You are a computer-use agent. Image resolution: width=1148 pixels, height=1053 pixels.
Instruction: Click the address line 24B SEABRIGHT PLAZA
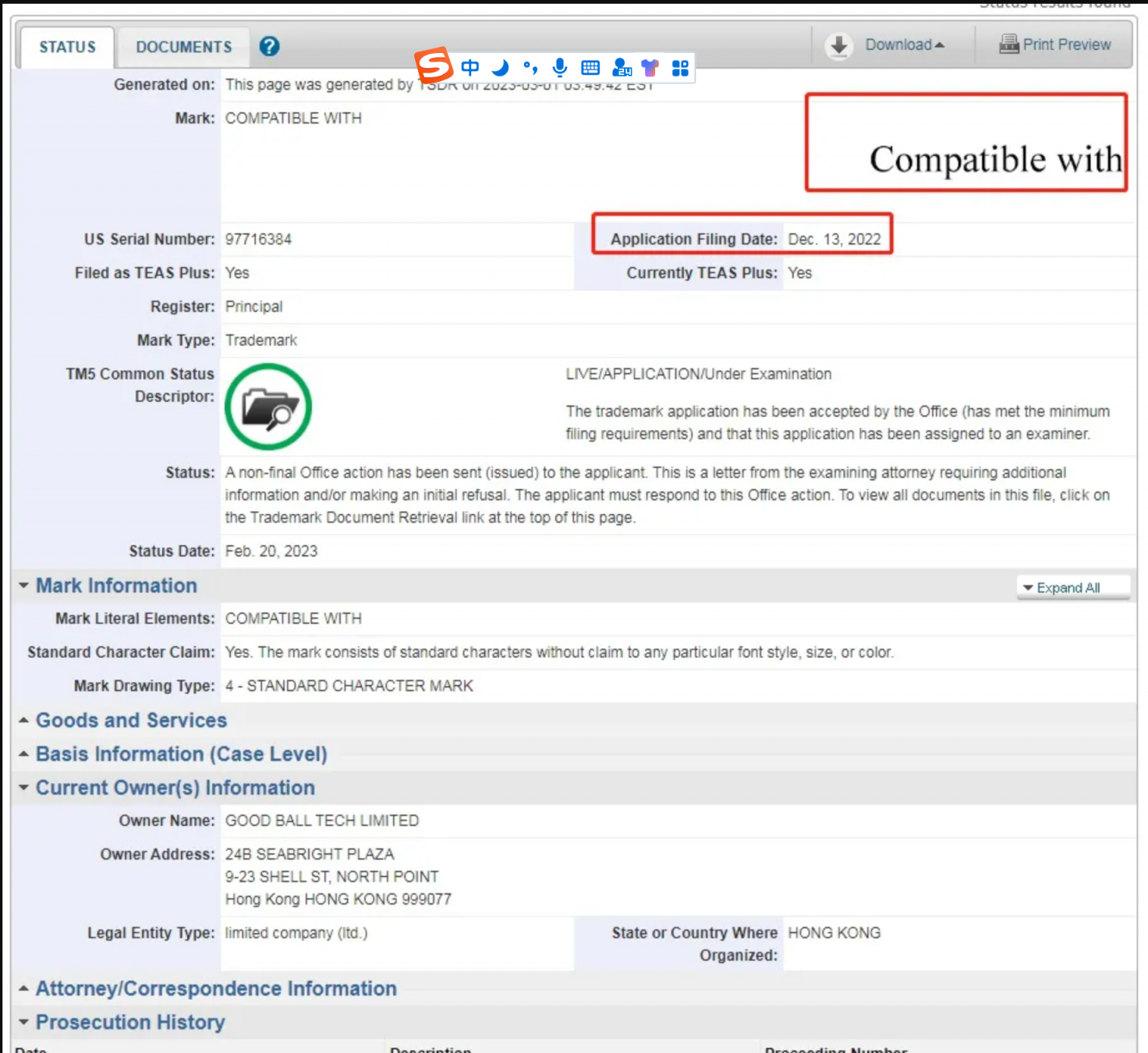click(x=310, y=854)
